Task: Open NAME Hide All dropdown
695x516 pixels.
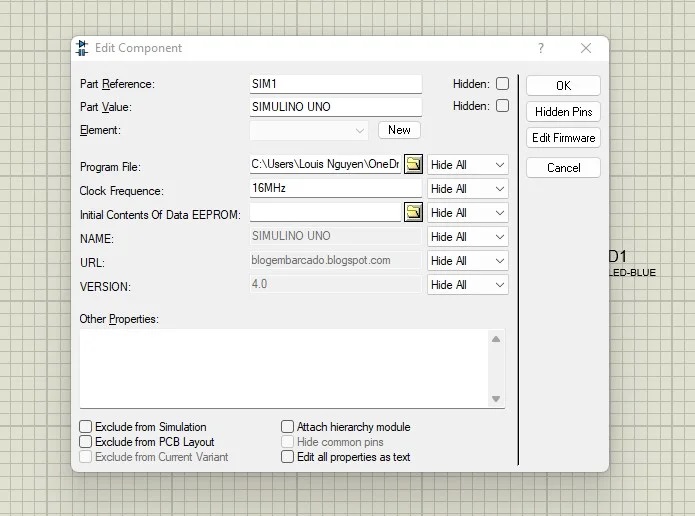Action: click(x=468, y=237)
